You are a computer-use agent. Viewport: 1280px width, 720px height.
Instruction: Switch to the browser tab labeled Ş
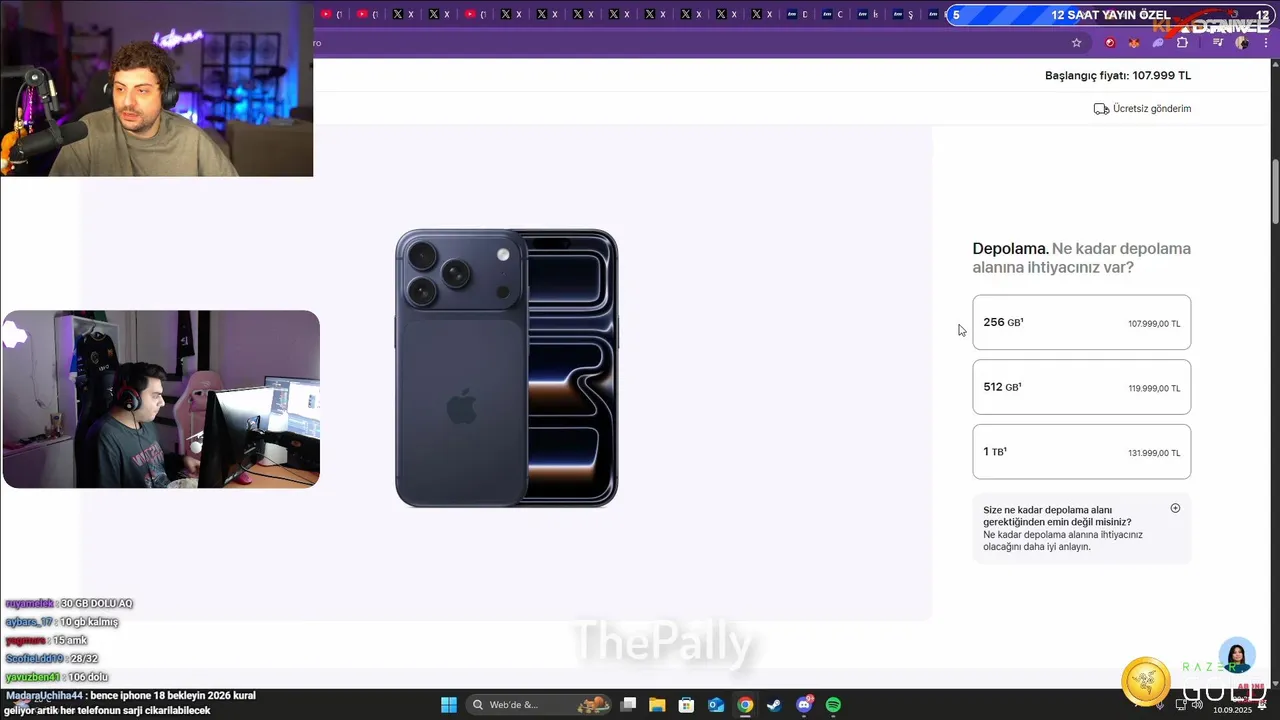(x=903, y=15)
